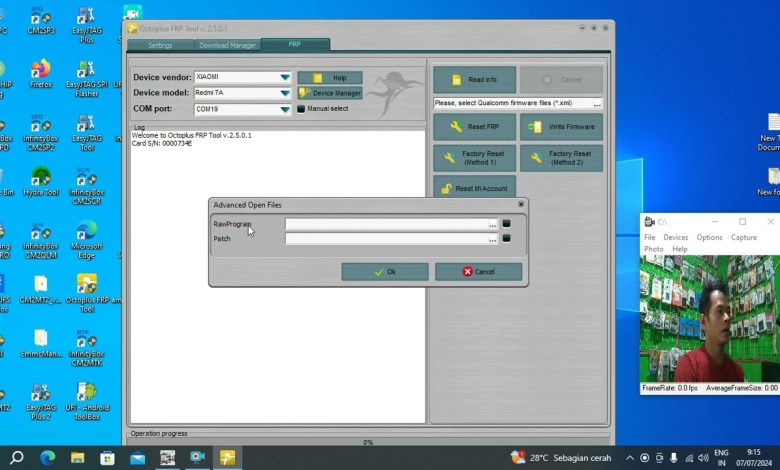Click Cancel in the Advanced Open Files dialog
Screen dimensions: 780x470
tap(478, 272)
